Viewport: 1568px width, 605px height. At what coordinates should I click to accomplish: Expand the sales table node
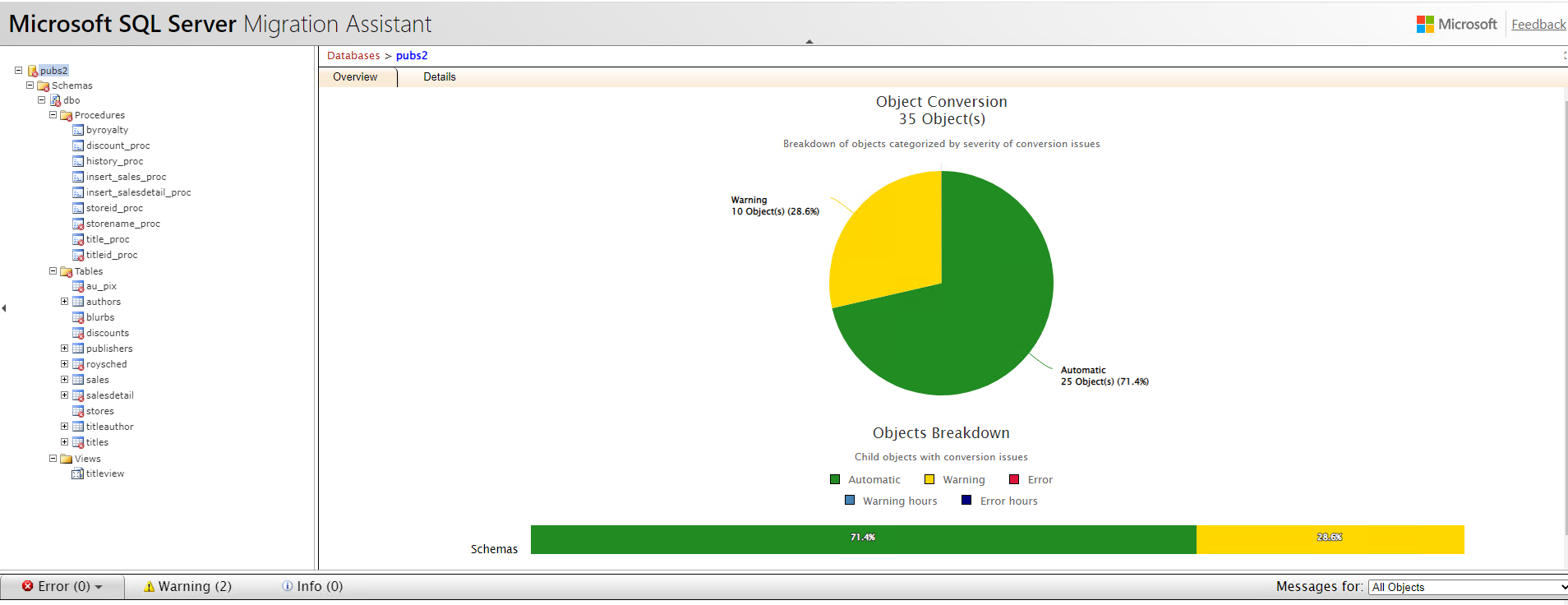click(x=64, y=380)
